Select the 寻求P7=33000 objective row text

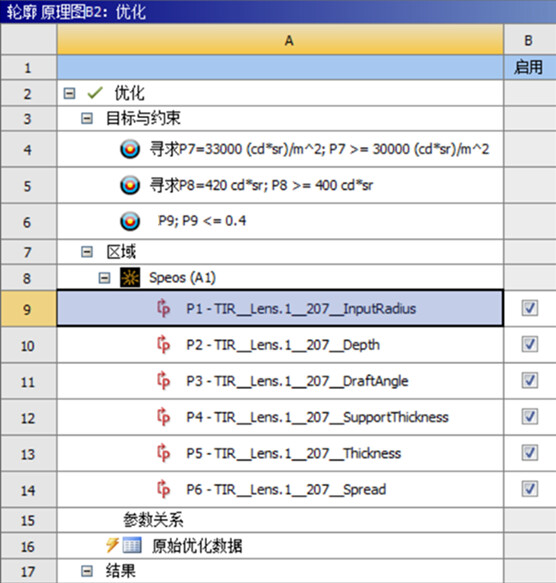319,149
